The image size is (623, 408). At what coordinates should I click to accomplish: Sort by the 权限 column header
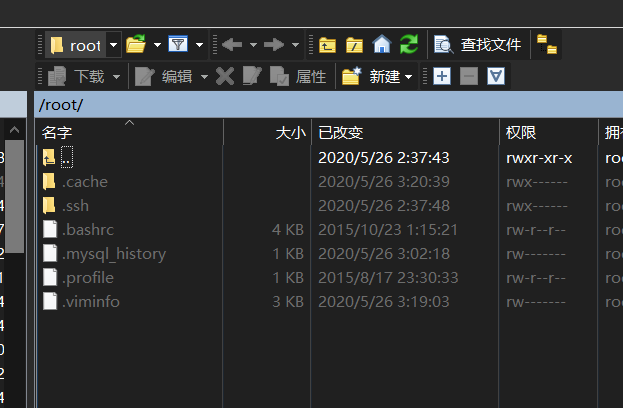tap(549, 132)
